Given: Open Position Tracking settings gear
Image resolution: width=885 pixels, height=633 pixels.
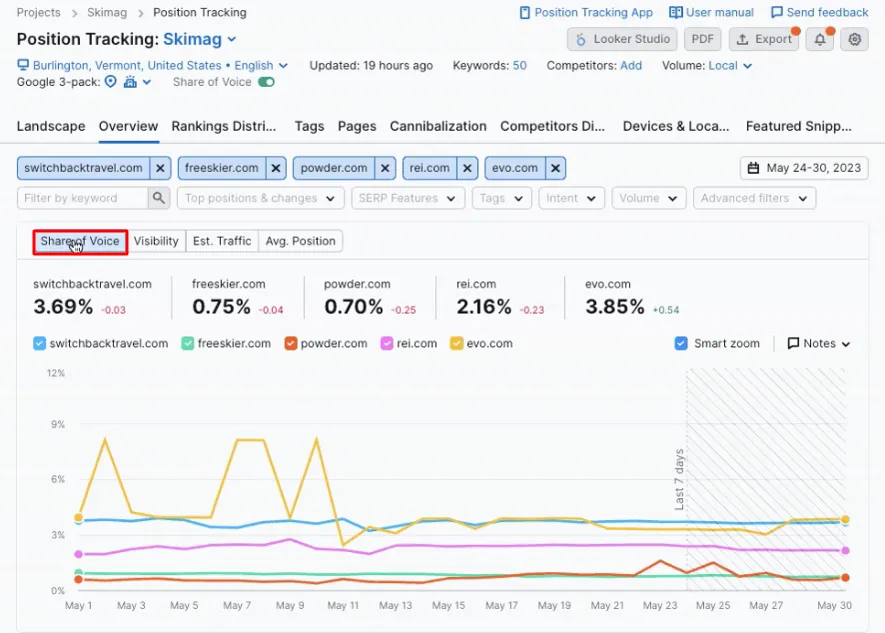Looking at the screenshot, I should tap(853, 39).
